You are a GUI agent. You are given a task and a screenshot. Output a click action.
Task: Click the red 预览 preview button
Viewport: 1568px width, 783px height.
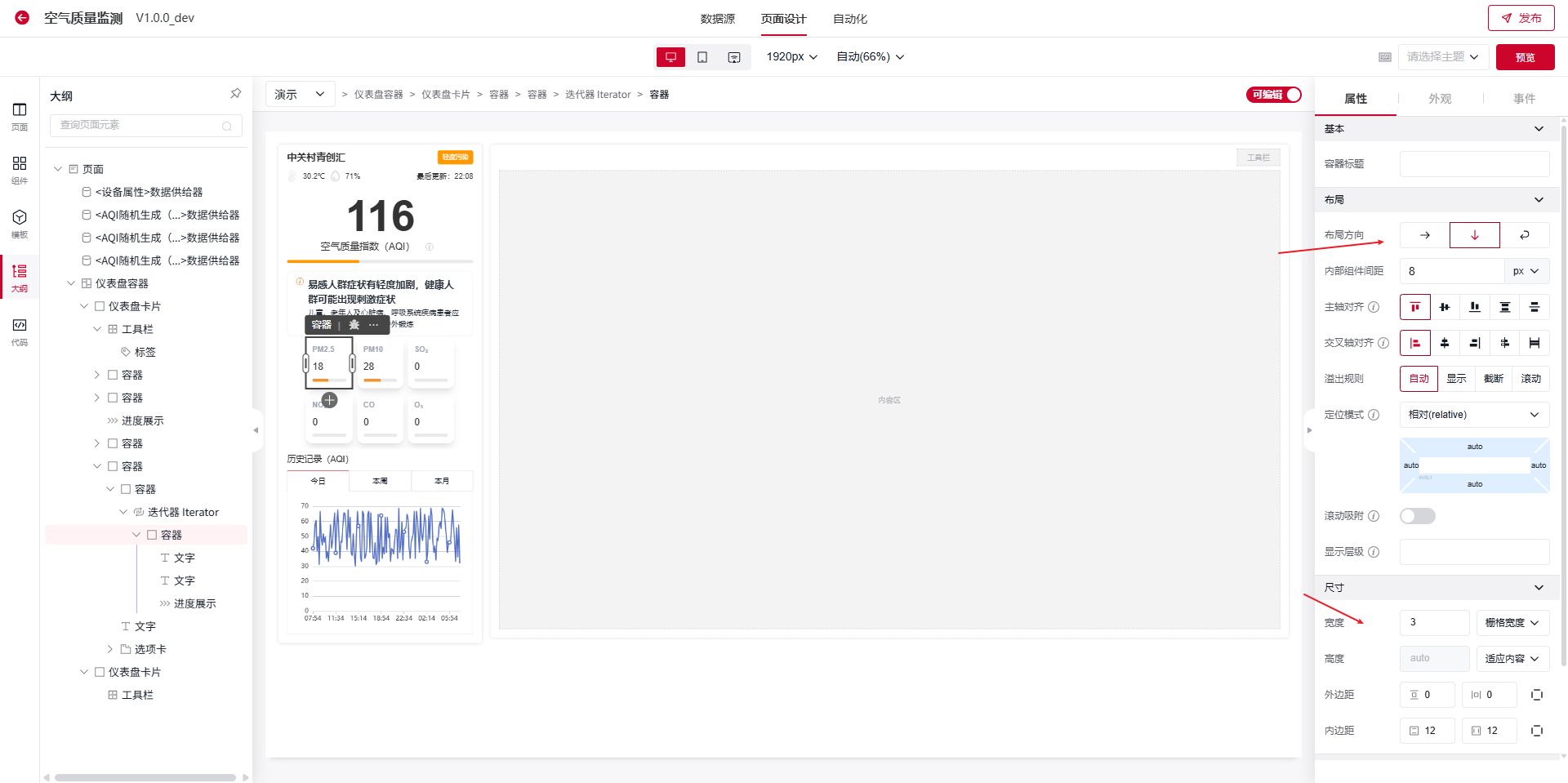click(1525, 57)
